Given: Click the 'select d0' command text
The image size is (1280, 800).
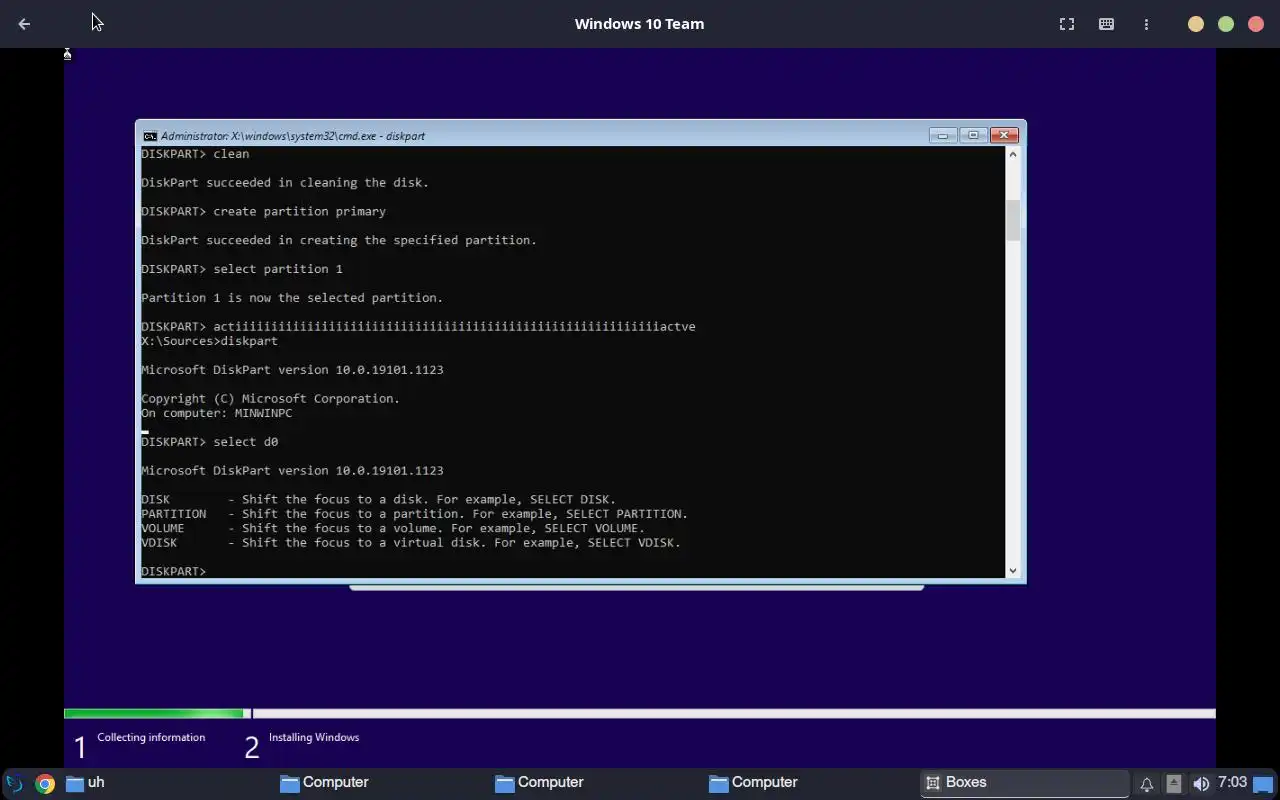Looking at the screenshot, I should pyautogui.click(x=246, y=442).
